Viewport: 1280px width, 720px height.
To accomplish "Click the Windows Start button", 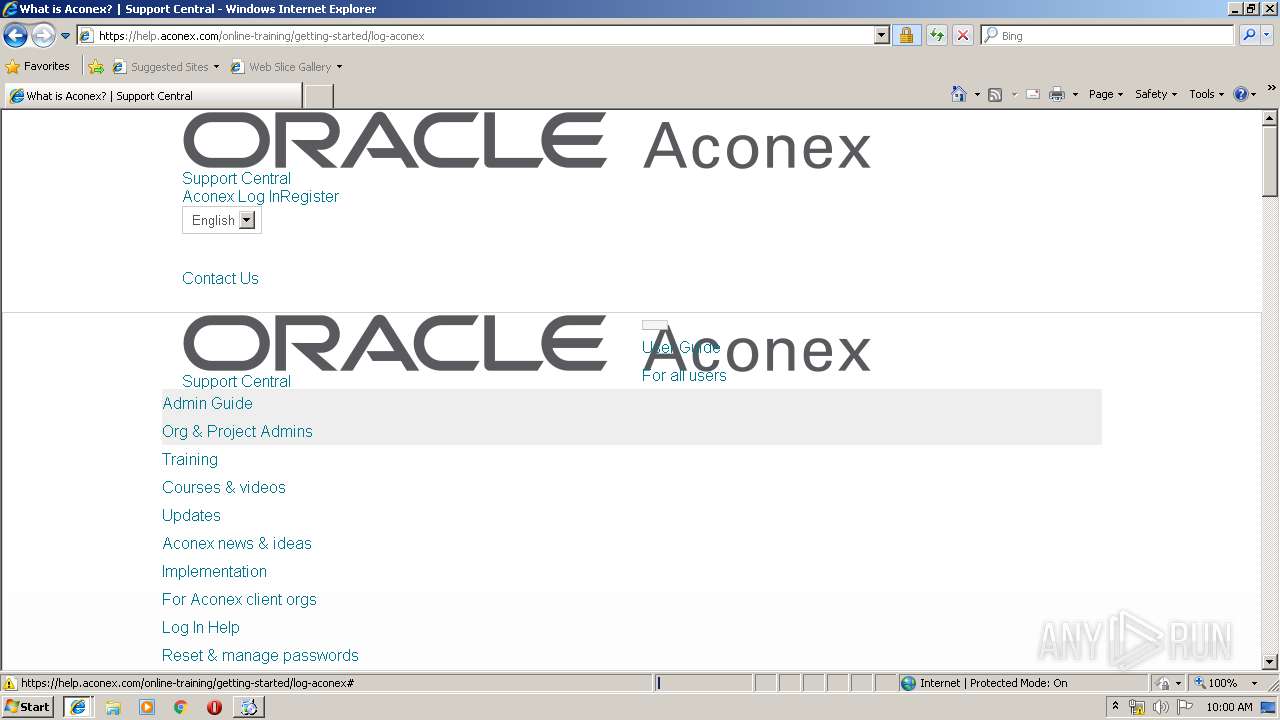I will 27,707.
